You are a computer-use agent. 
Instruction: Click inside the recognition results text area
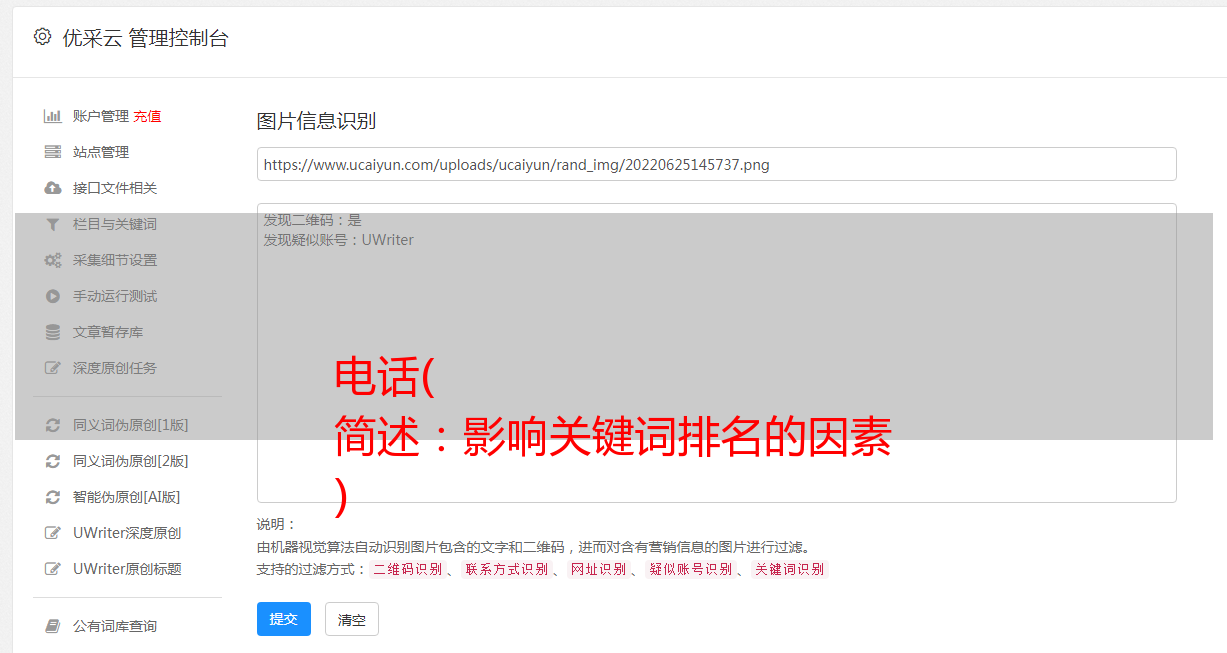point(716,353)
